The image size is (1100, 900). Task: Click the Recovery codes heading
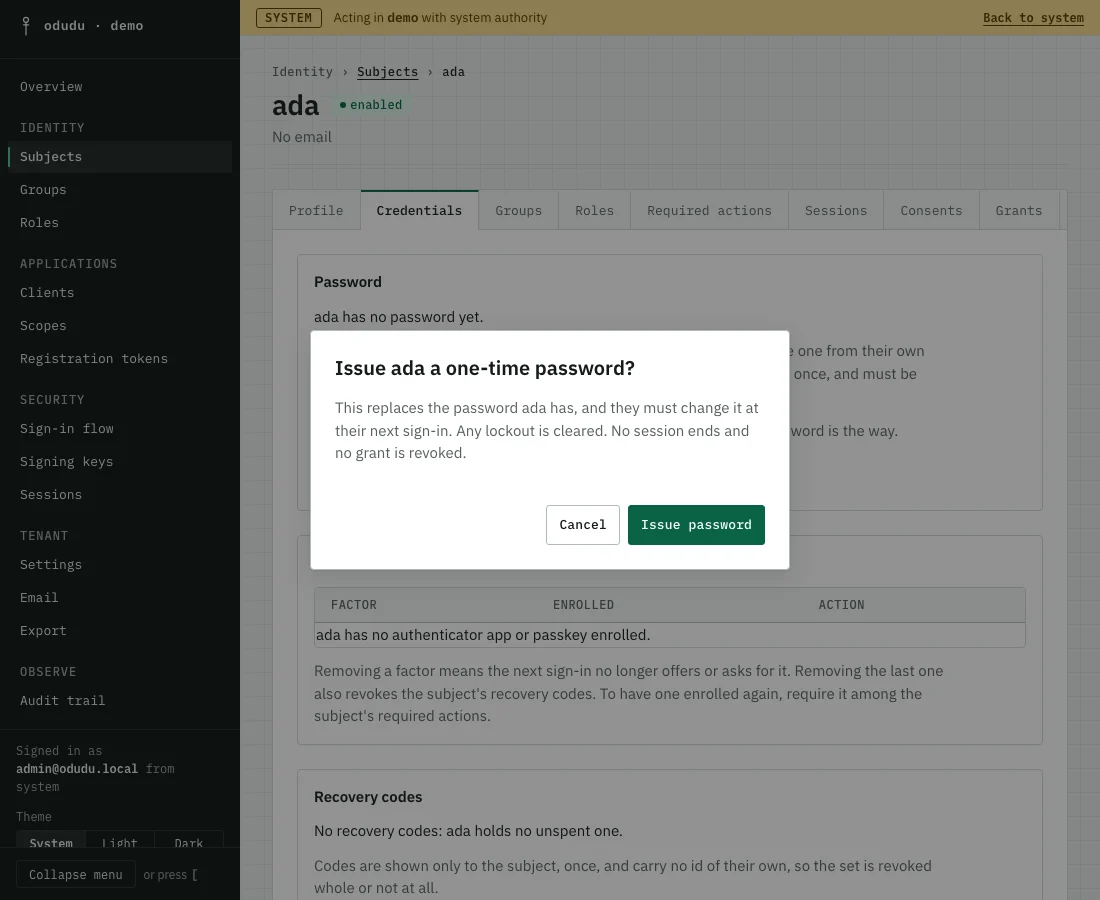pos(368,797)
